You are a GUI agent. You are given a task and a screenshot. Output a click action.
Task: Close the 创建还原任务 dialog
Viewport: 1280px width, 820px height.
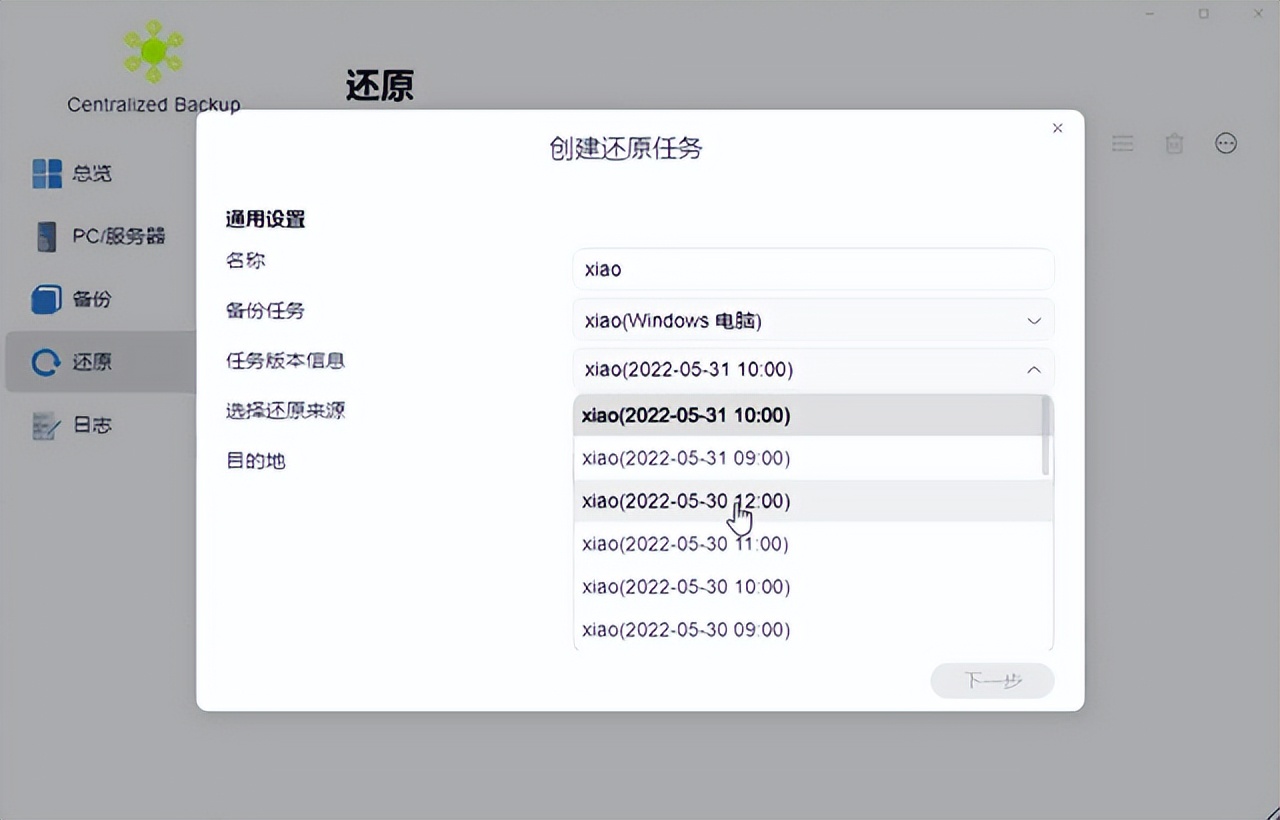click(1057, 128)
